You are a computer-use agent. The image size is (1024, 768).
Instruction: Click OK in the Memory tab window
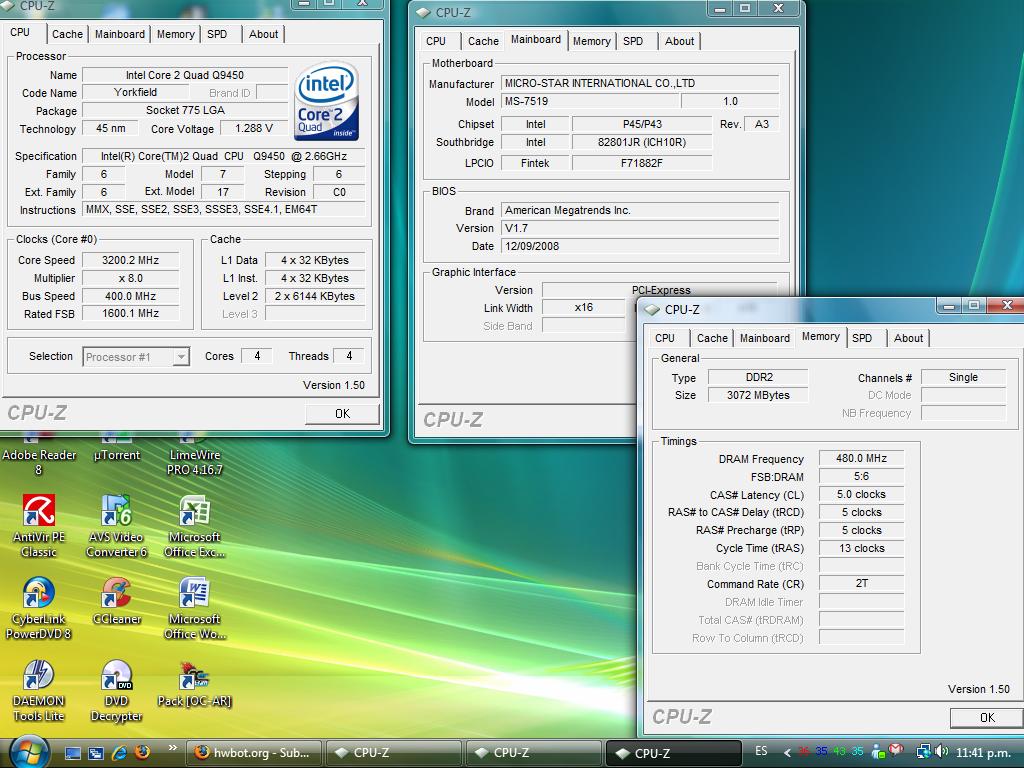click(987, 717)
